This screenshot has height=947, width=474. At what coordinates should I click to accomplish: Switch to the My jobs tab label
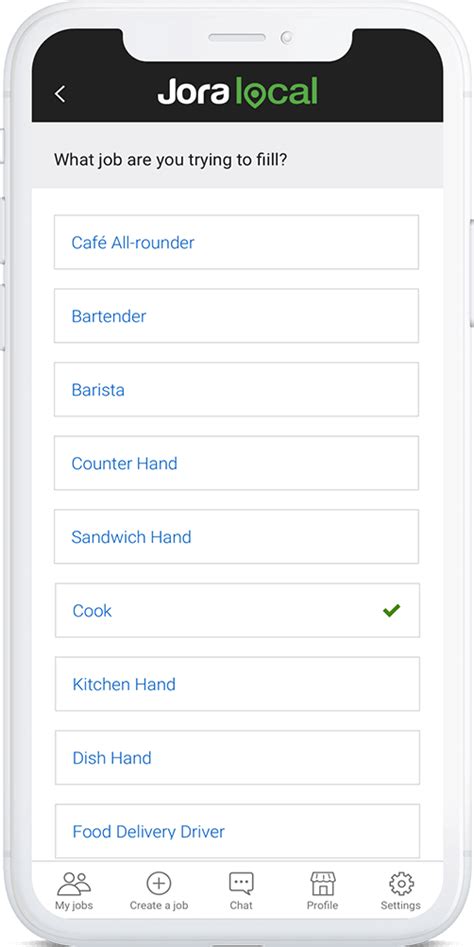74,905
